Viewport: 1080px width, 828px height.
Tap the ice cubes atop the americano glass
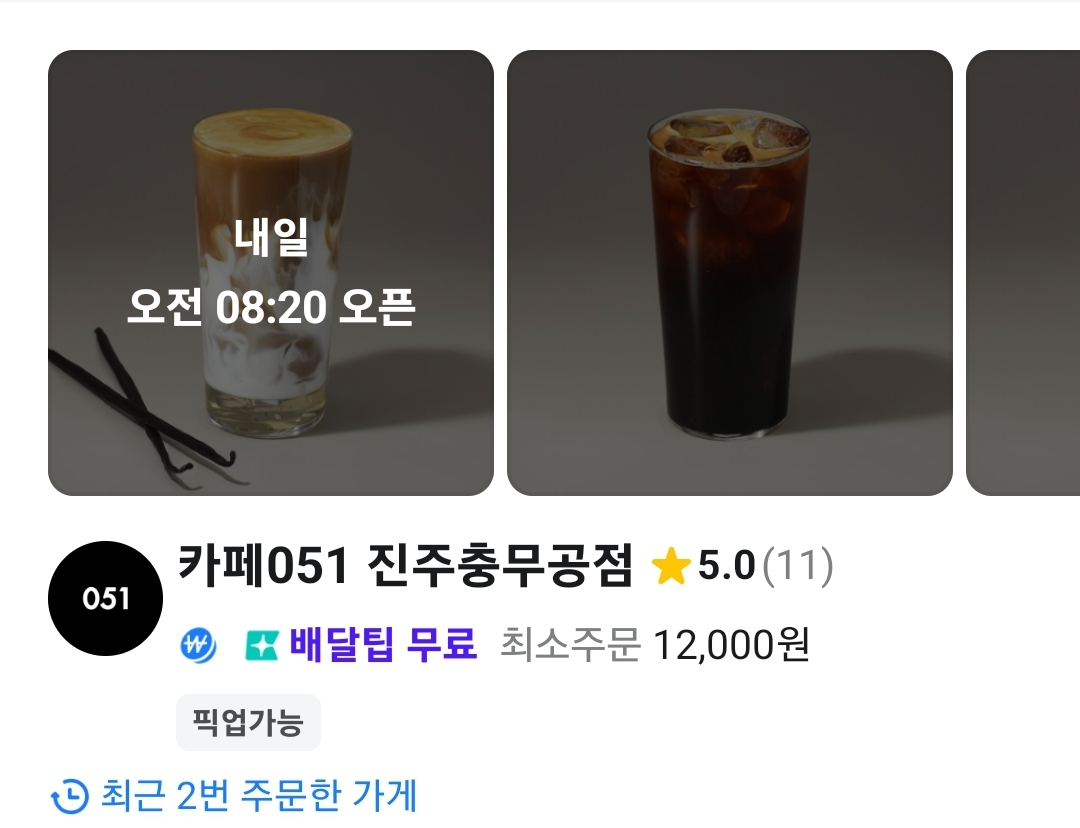pyautogui.click(x=729, y=139)
